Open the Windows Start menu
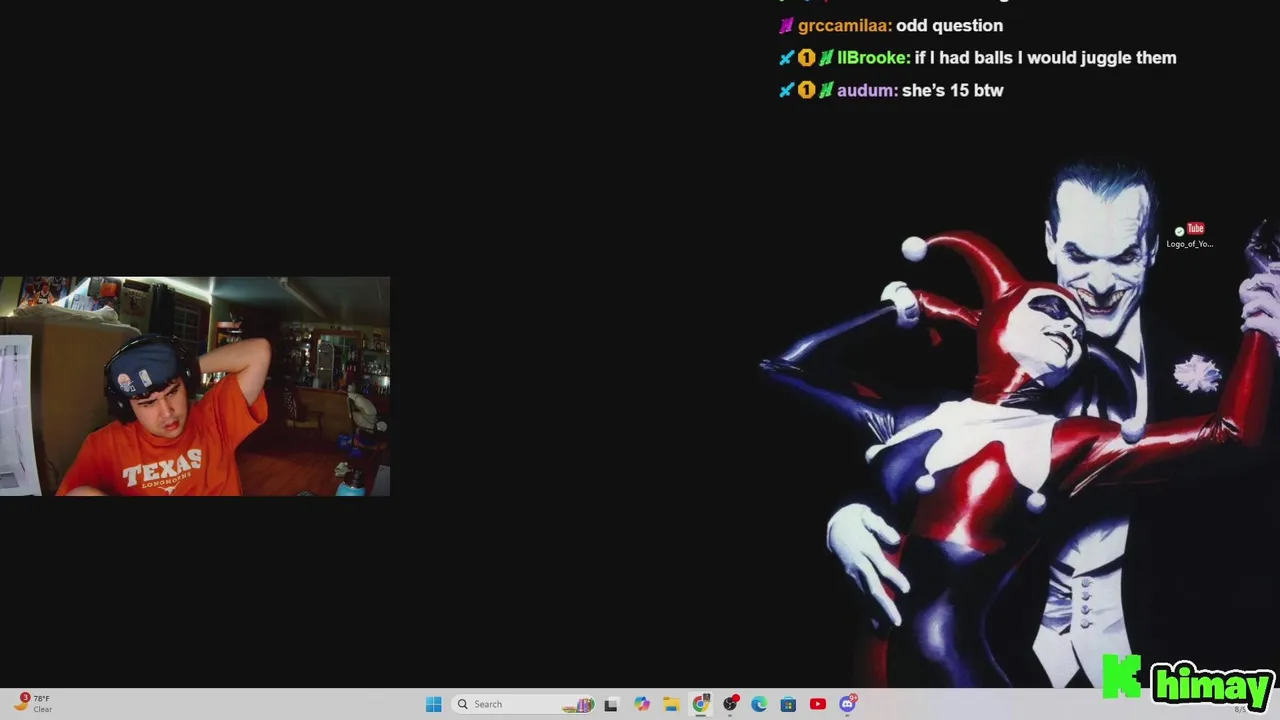The width and height of the screenshot is (1280, 720). click(x=433, y=704)
